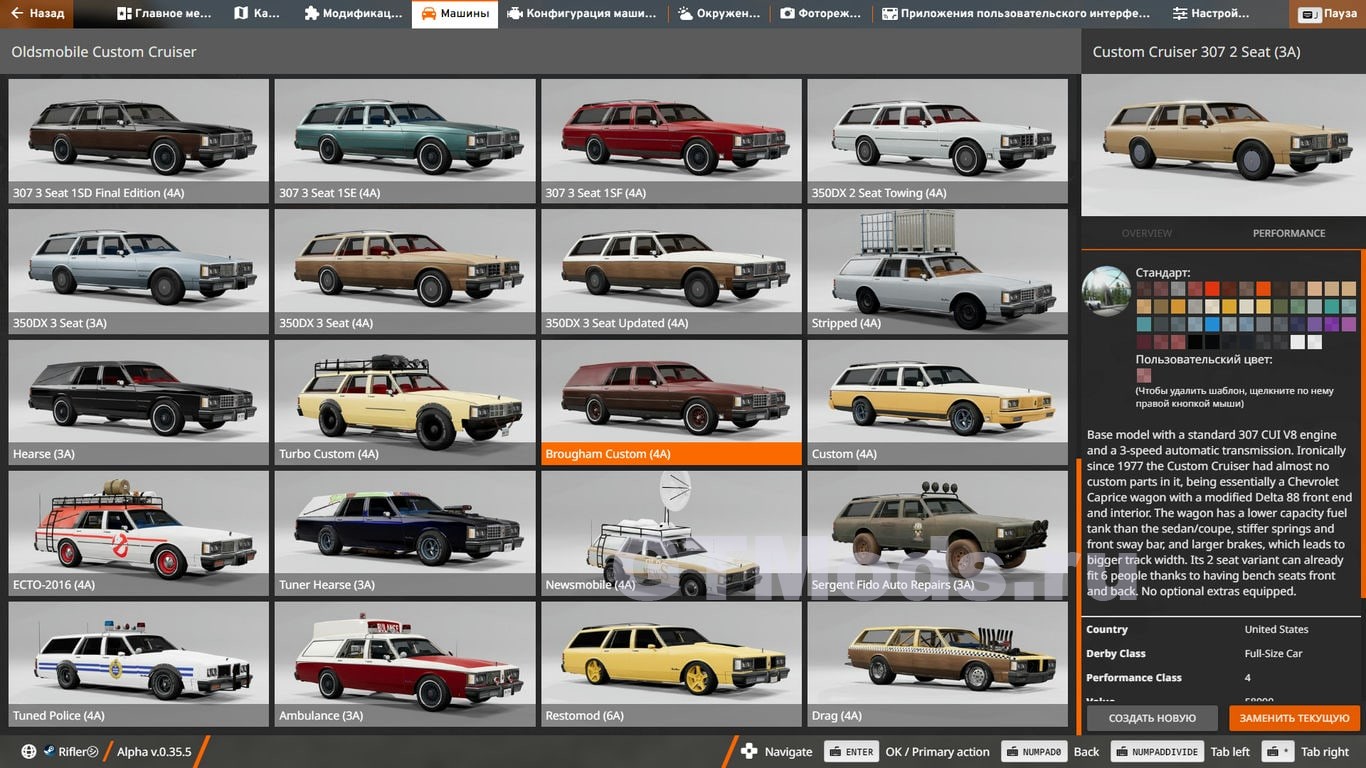
Task: Click the ENTER key hint icon
Action: (x=851, y=752)
